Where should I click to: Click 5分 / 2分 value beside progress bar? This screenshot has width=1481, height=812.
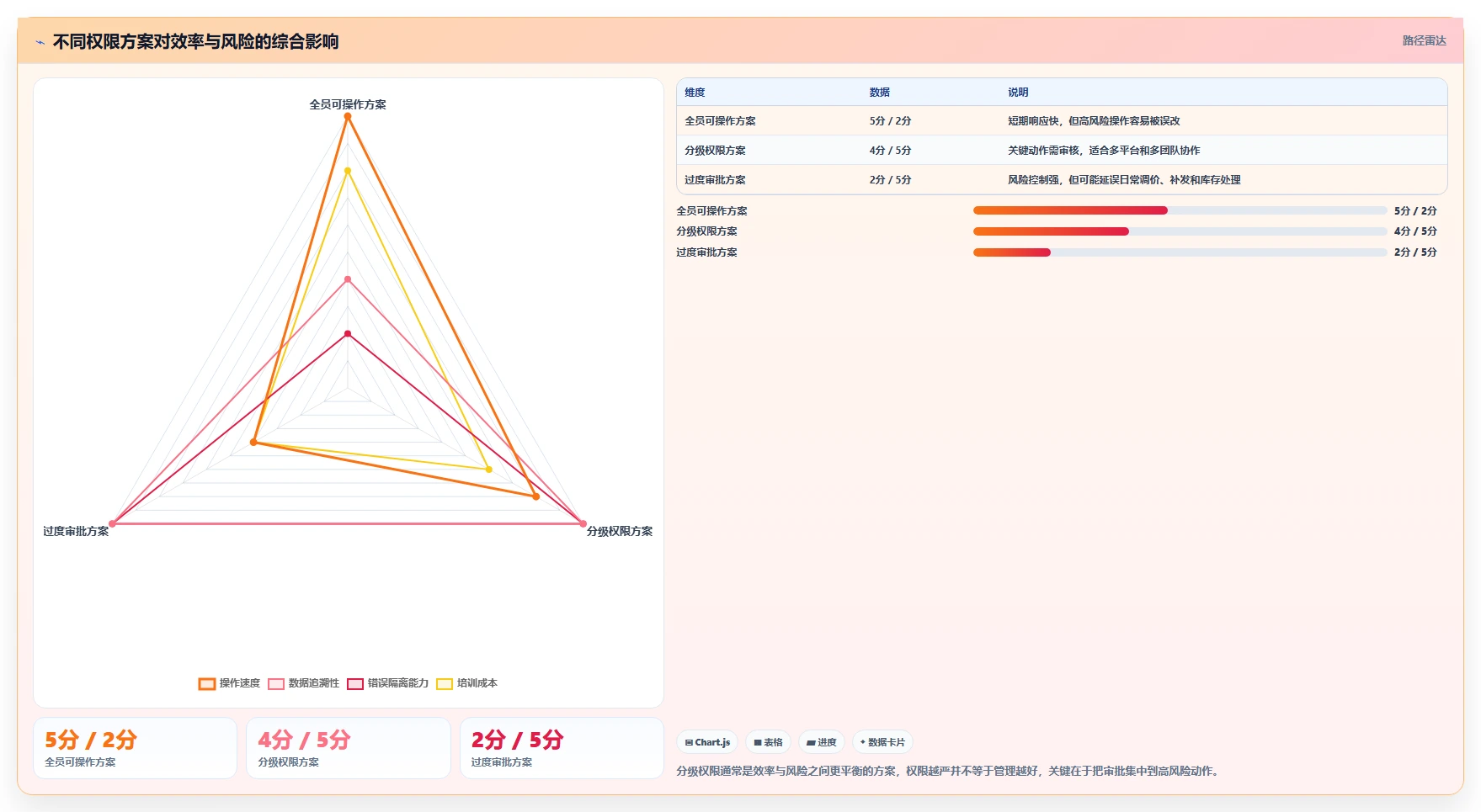1415,211
